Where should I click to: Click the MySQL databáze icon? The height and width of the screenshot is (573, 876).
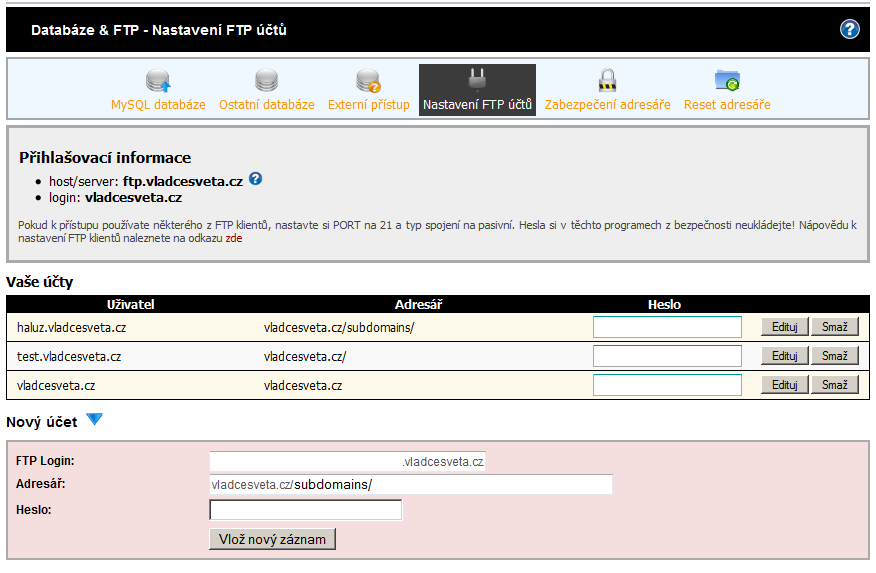pyautogui.click(x=158, y=81)
